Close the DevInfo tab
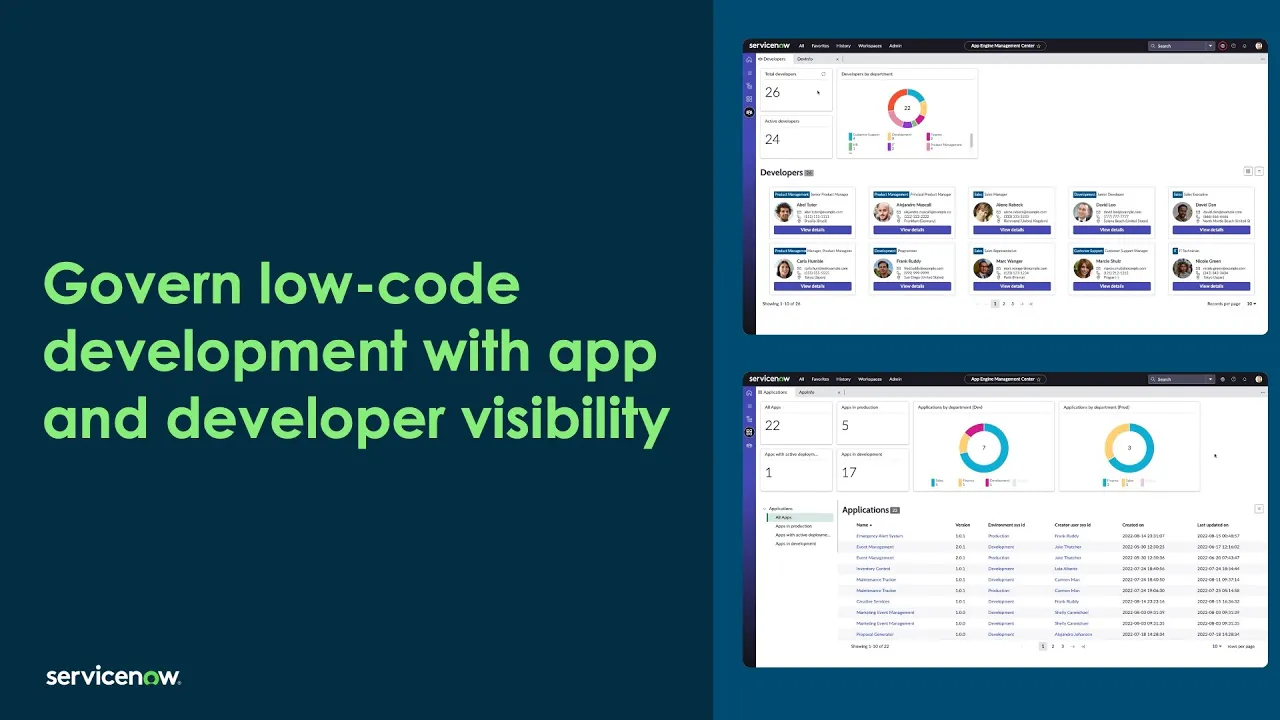1280x720 pixels. (838, 59)
